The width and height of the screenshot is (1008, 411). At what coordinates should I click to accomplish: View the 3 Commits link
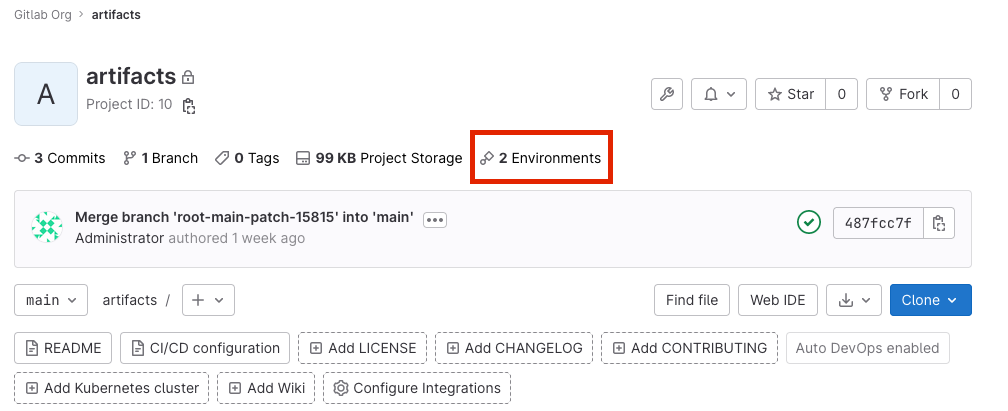pyautogui.click(x=60, y=158)
